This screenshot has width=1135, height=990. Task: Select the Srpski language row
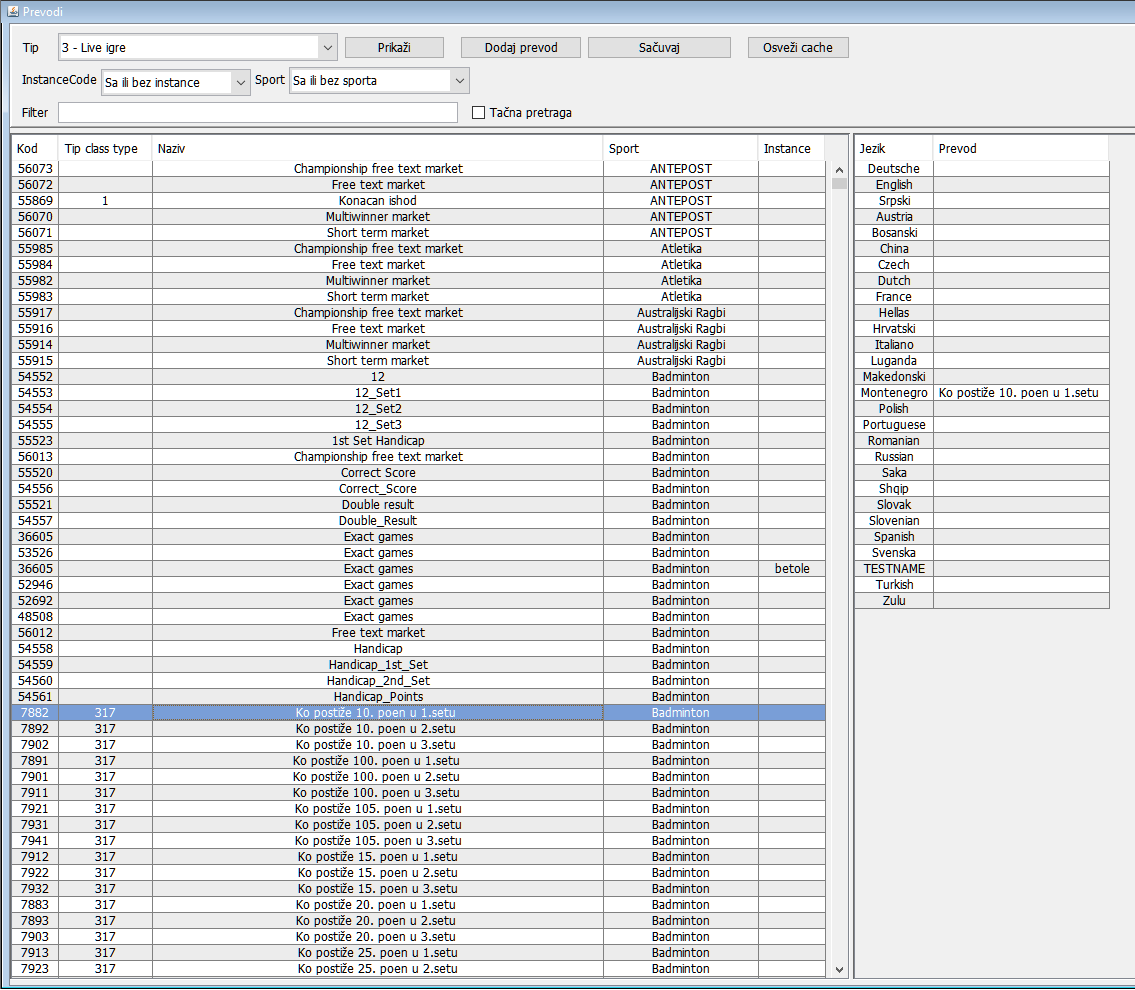[x=982, y=200]
